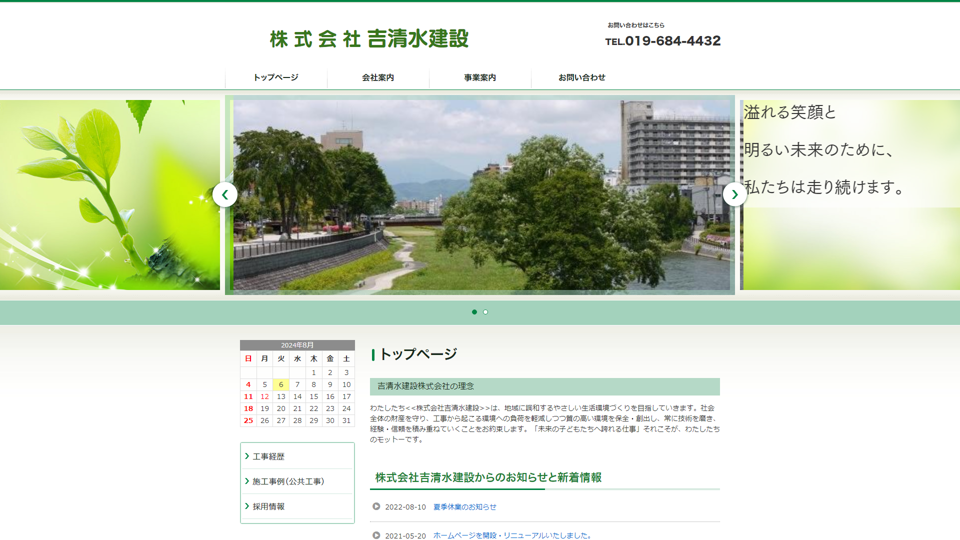Image resolution: width=960 pixels, height=540 pixels.
Task: Select the second carousel pagination dot
Action: click(486, 312)
